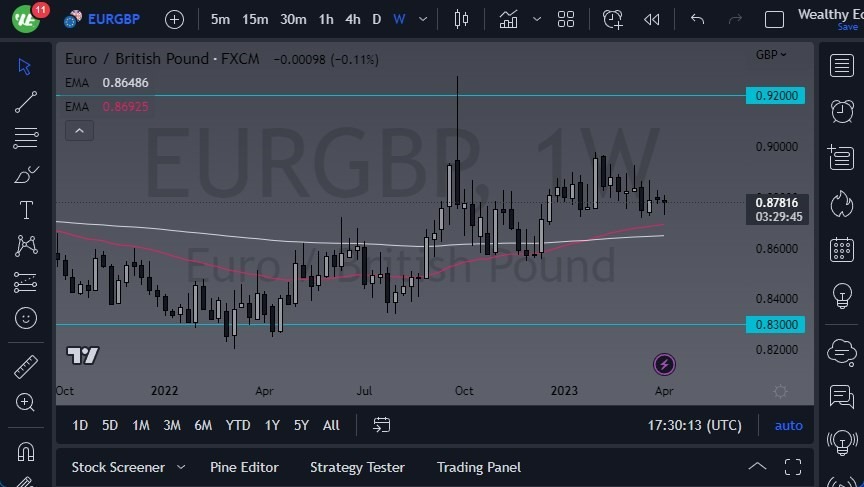
Task: Select the ruler measure tool
Action: point(25,367)
